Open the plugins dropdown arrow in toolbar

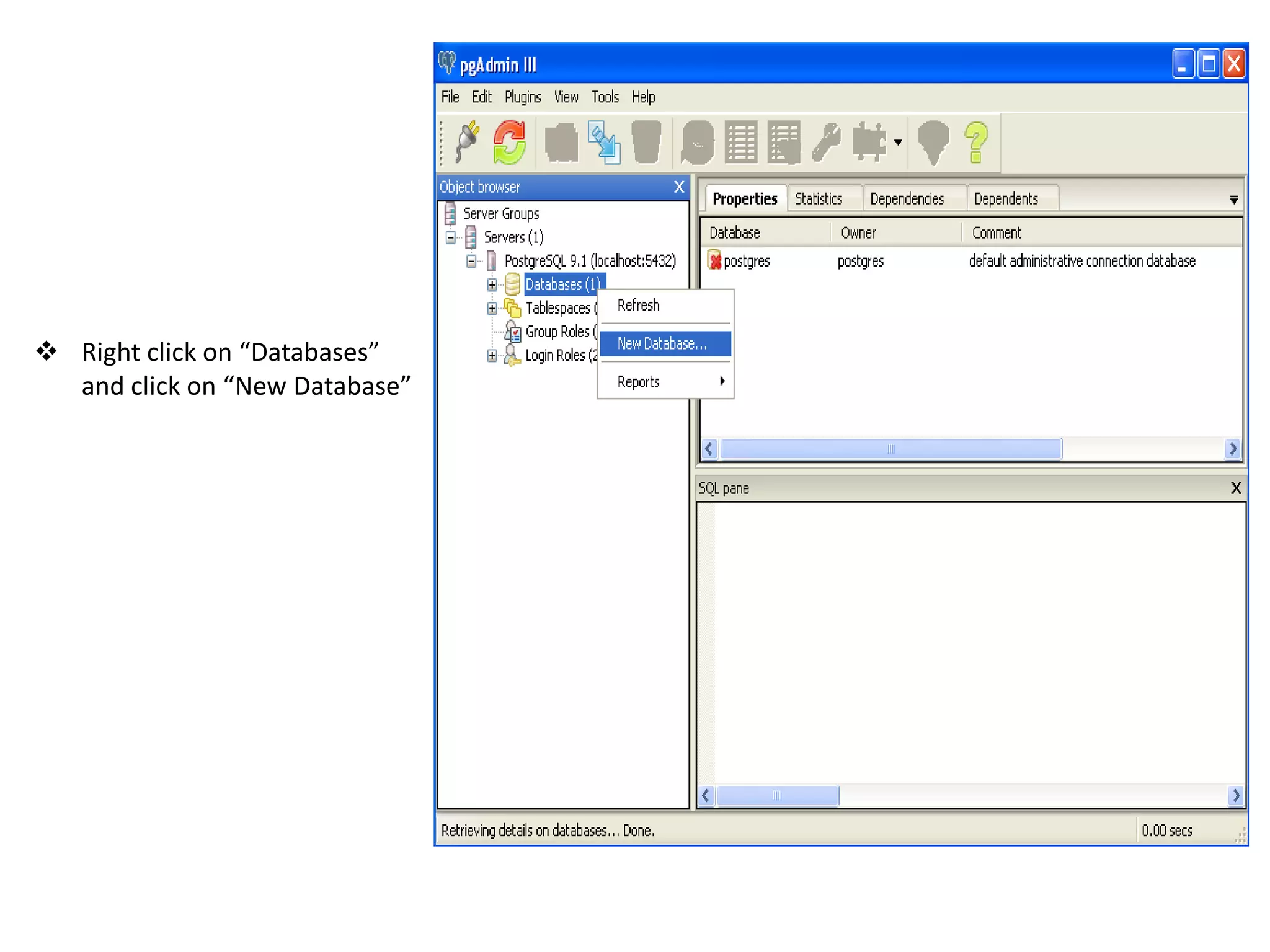click(898, 143)
